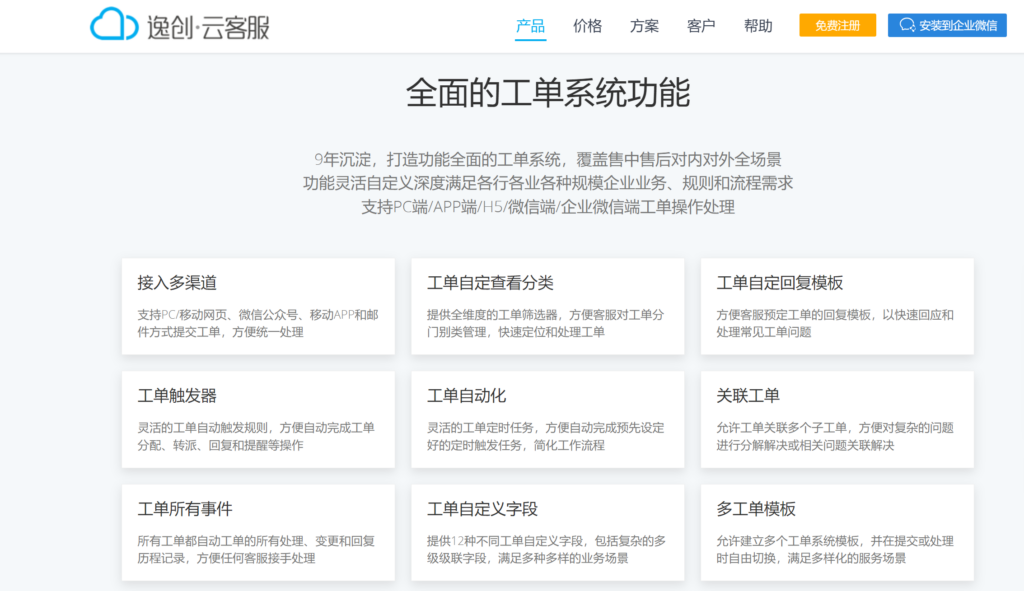Screen dimensions: 1024x591
Task: Select the 工单触发器 feature card
Action: coord(258,418)
